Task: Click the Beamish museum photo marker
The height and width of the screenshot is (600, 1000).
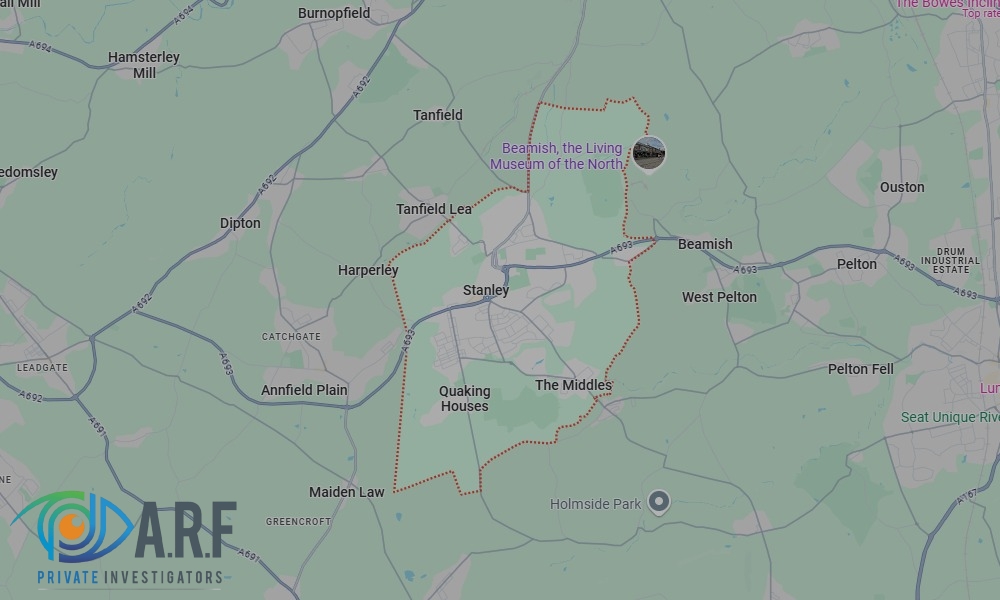Action: tap(649, 154)
